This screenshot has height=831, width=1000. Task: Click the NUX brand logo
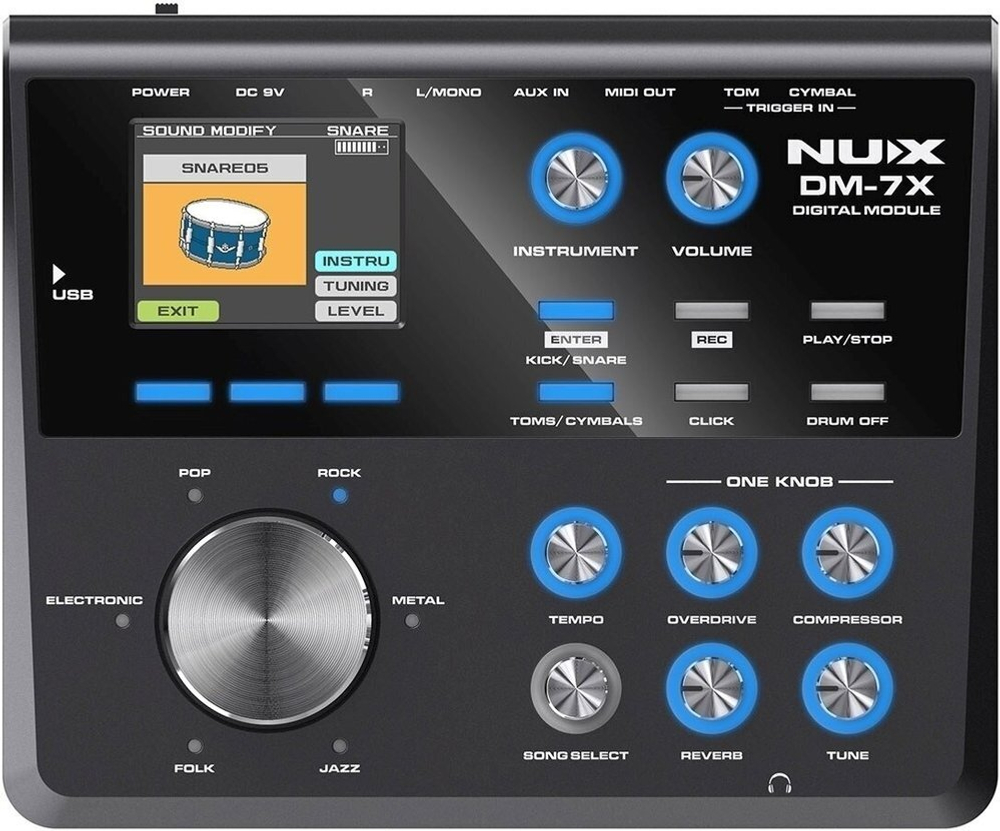[x=866, y=152]
